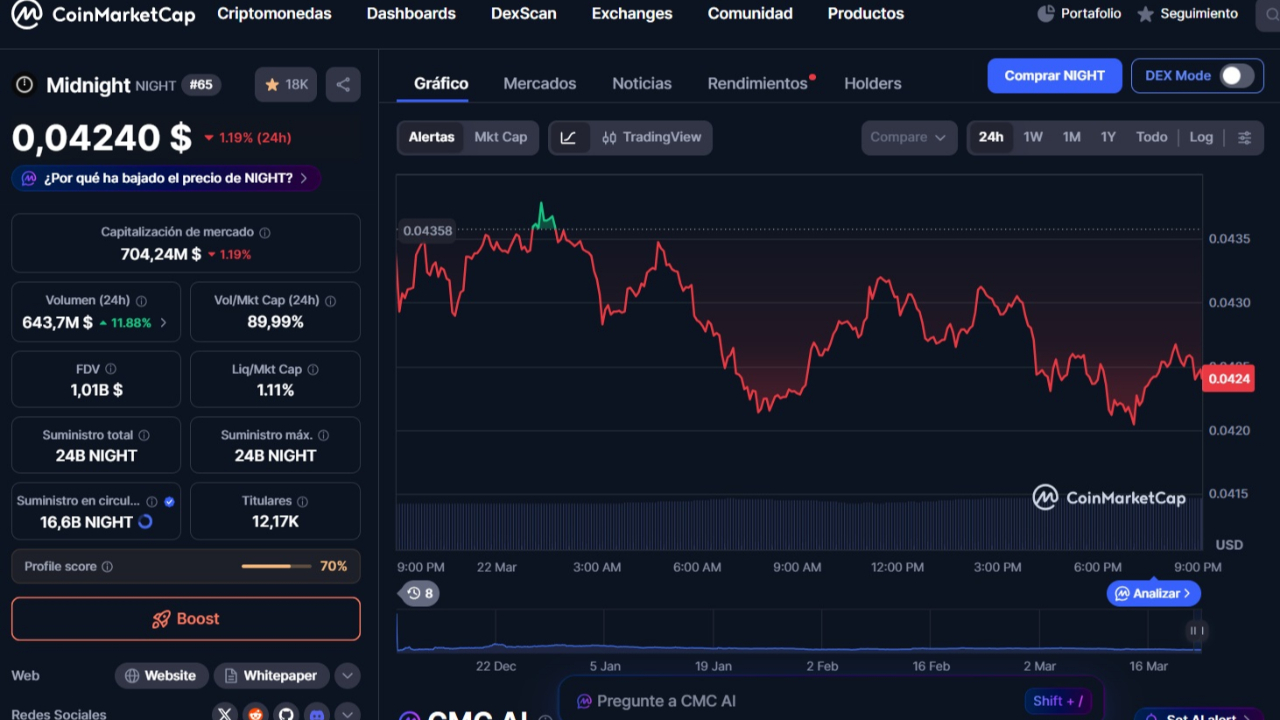Expand Volumen (24h) details arrow

(164, 323)
